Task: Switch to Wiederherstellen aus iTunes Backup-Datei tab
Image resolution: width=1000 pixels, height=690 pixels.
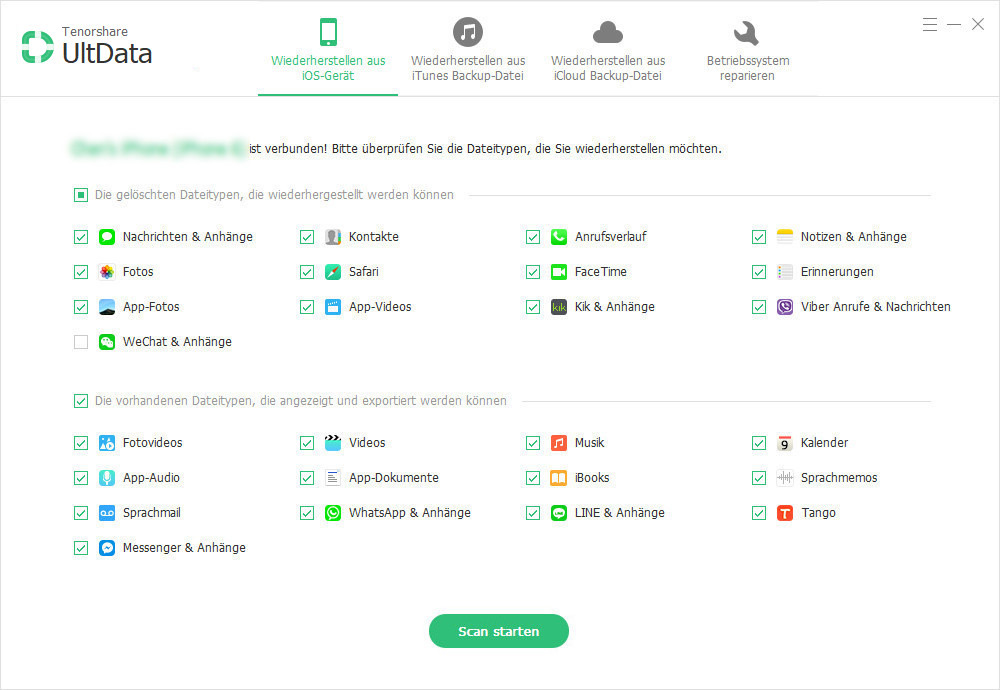Action: (x=468, y=50)
